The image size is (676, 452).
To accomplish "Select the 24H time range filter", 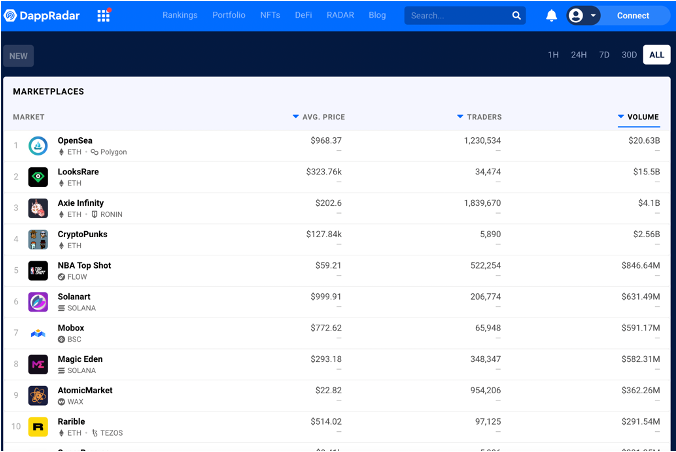I will (578, 55).
